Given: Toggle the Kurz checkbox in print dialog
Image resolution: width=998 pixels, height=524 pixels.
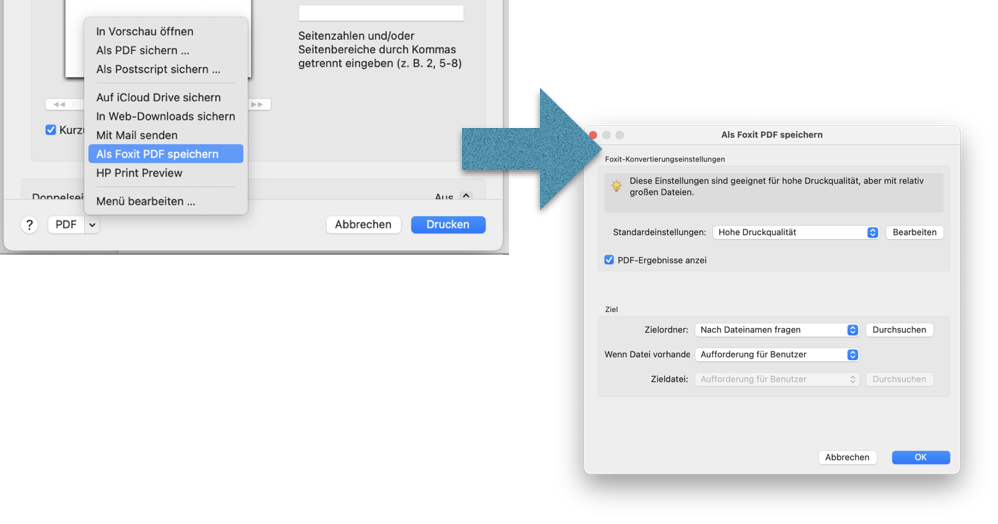Looking at the screenshot, I should click(51, 130).
